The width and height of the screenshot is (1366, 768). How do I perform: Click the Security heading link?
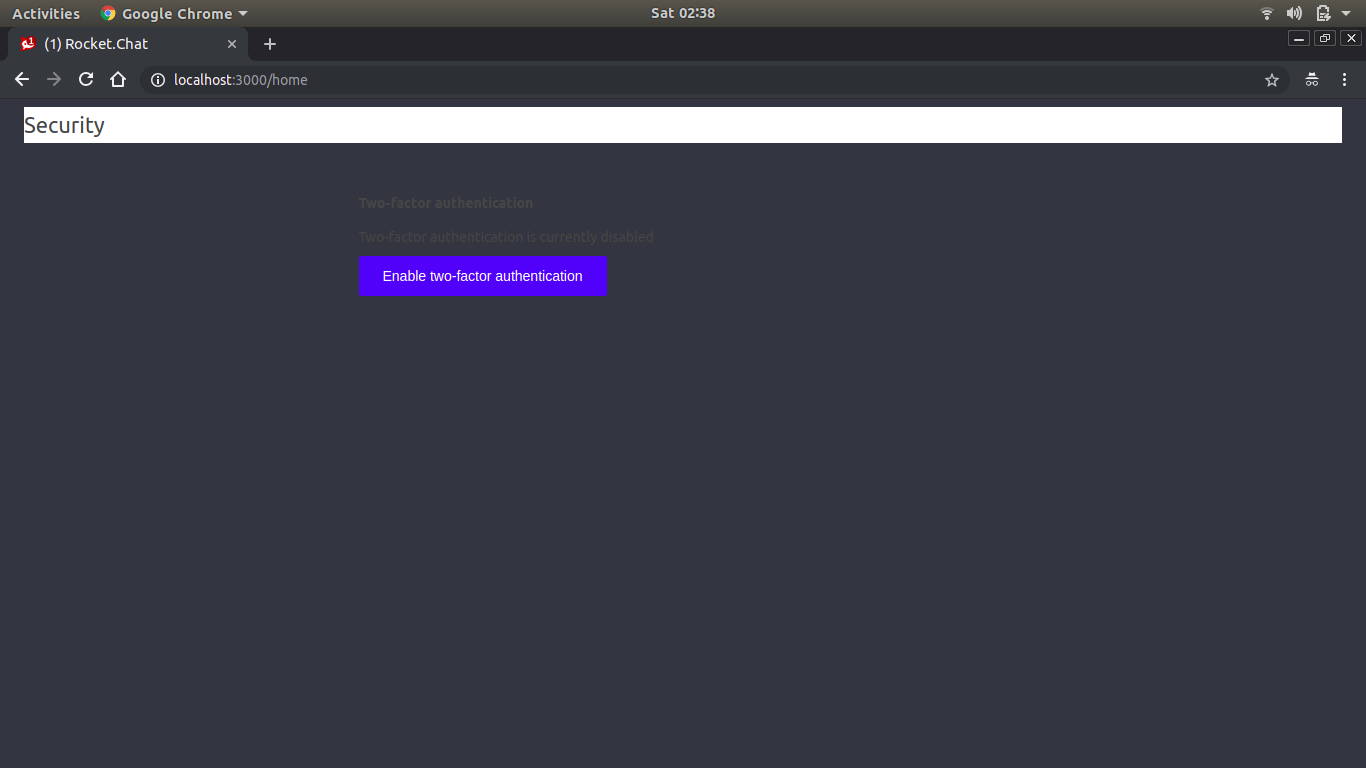pyautogui.click(x=64, y=125)
